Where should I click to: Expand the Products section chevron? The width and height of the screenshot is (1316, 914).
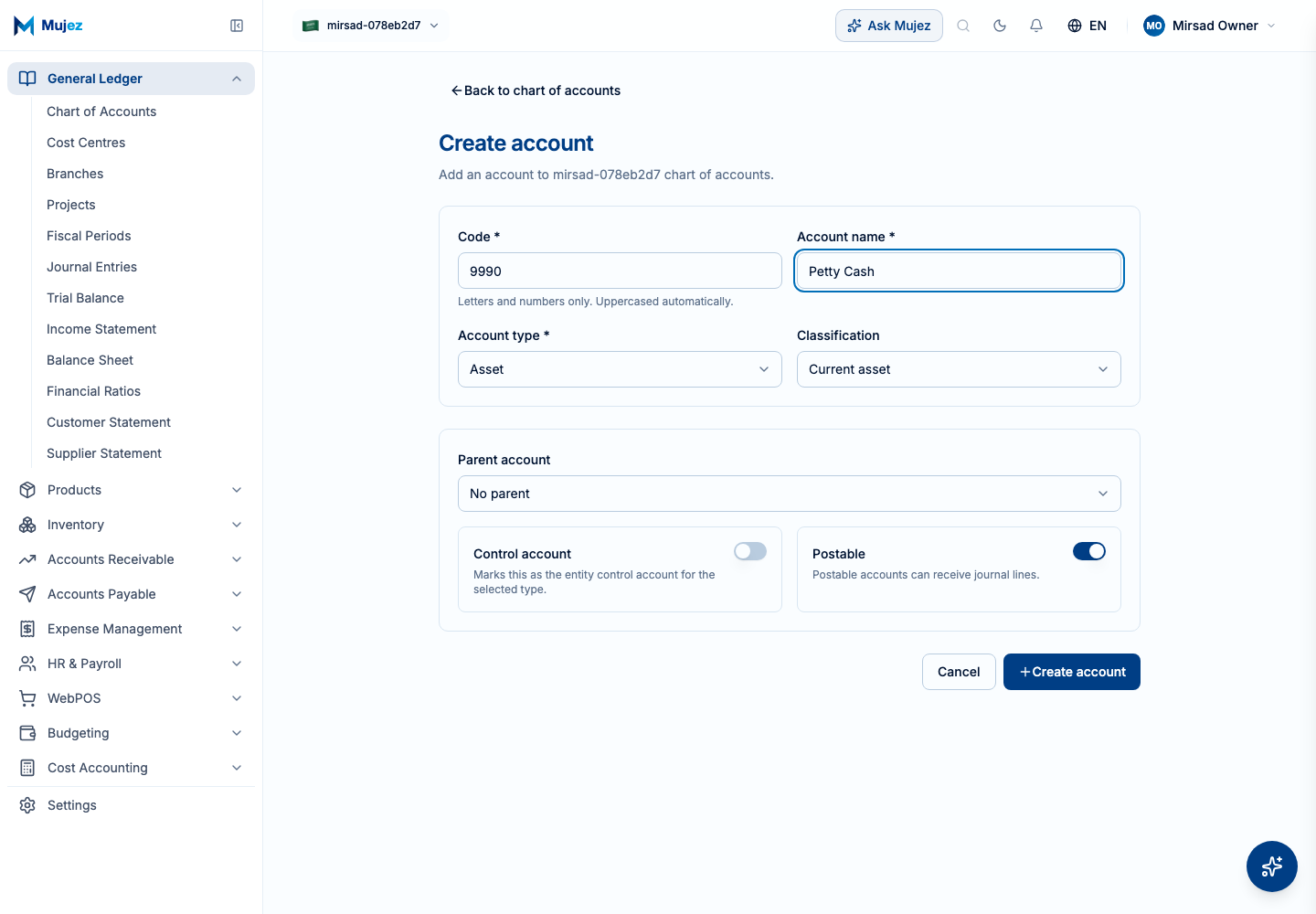(237, 490)
